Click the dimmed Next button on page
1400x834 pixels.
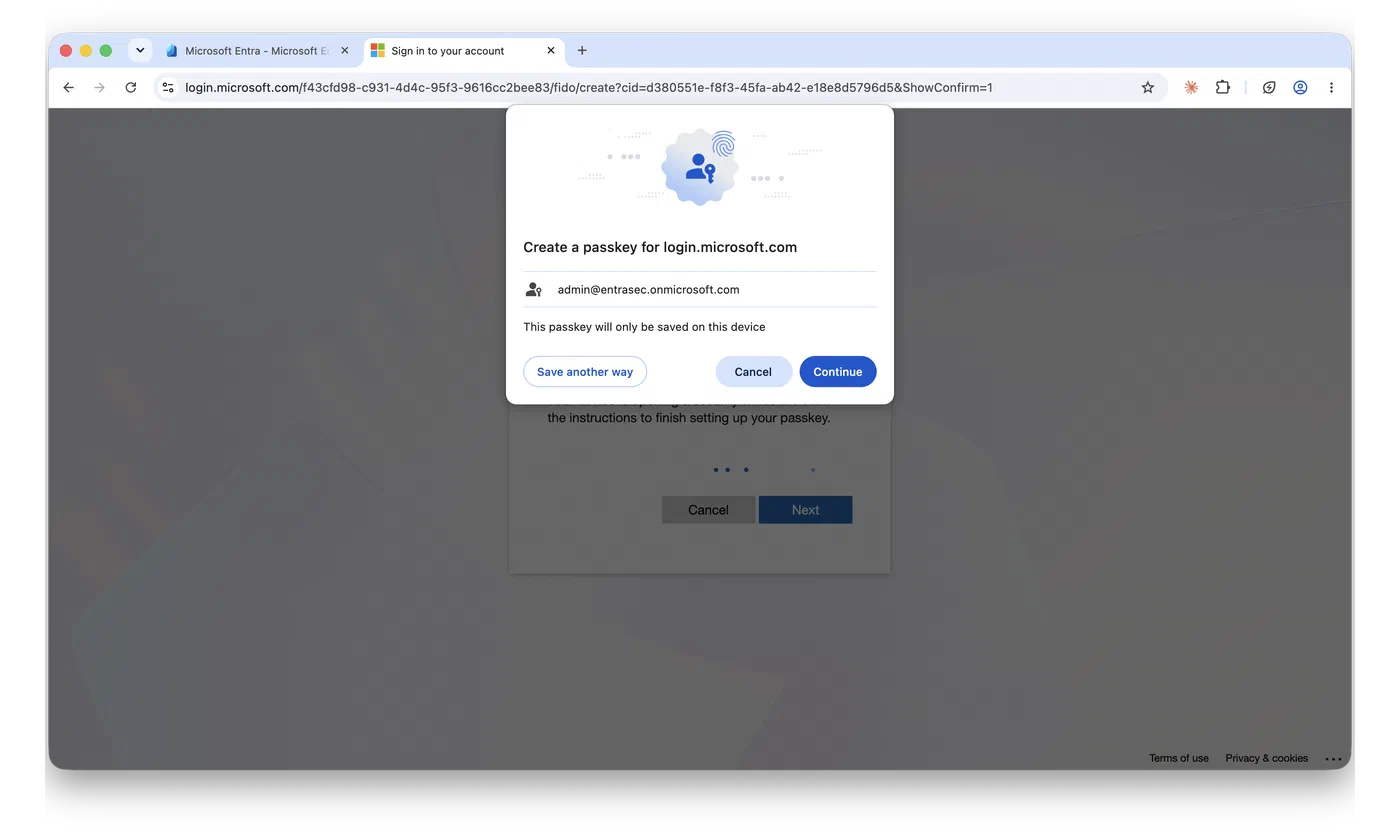click(x=805, y=510)
